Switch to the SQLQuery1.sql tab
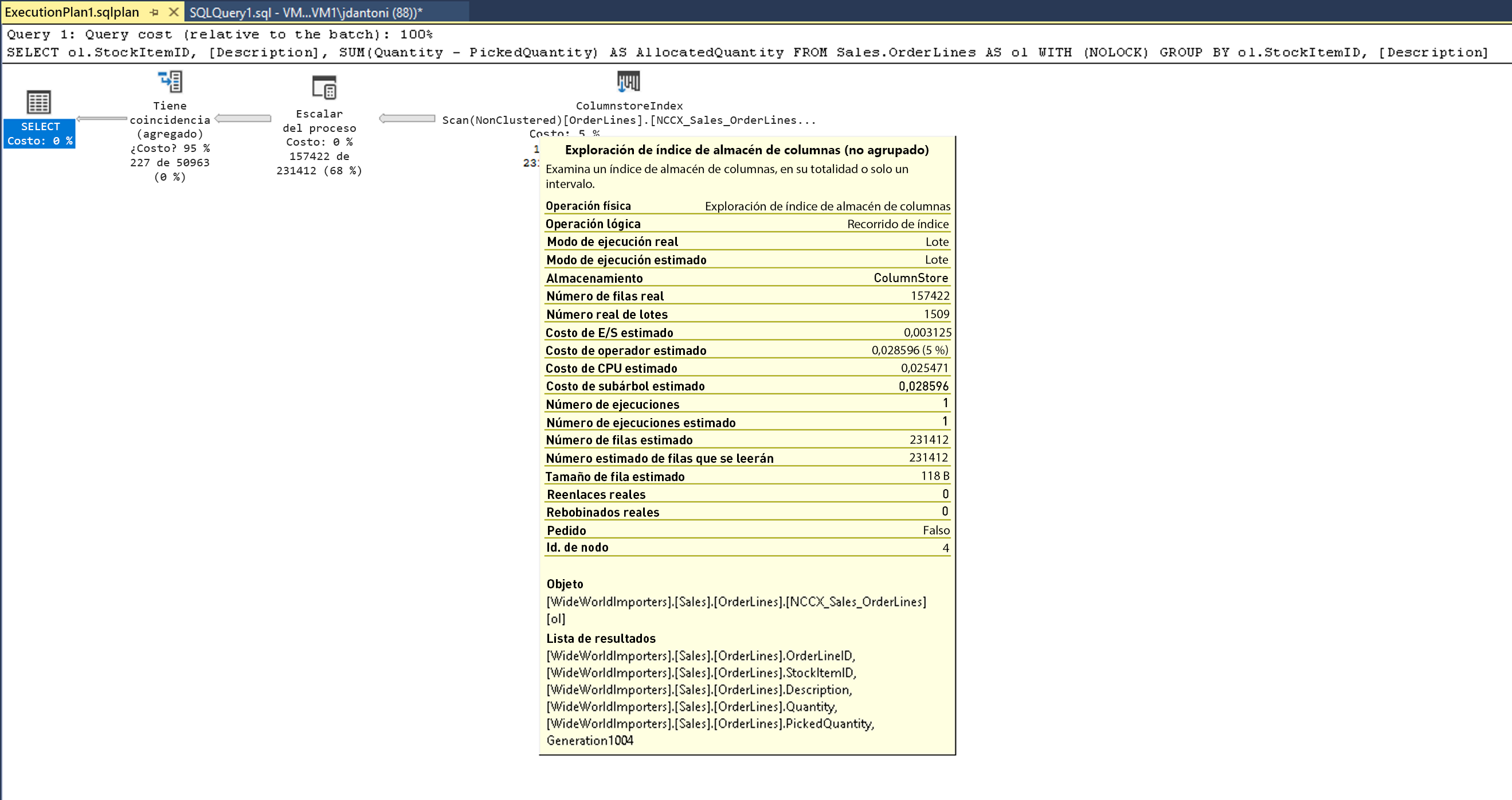The image size is (1512, 800). (x=305, y=13)
